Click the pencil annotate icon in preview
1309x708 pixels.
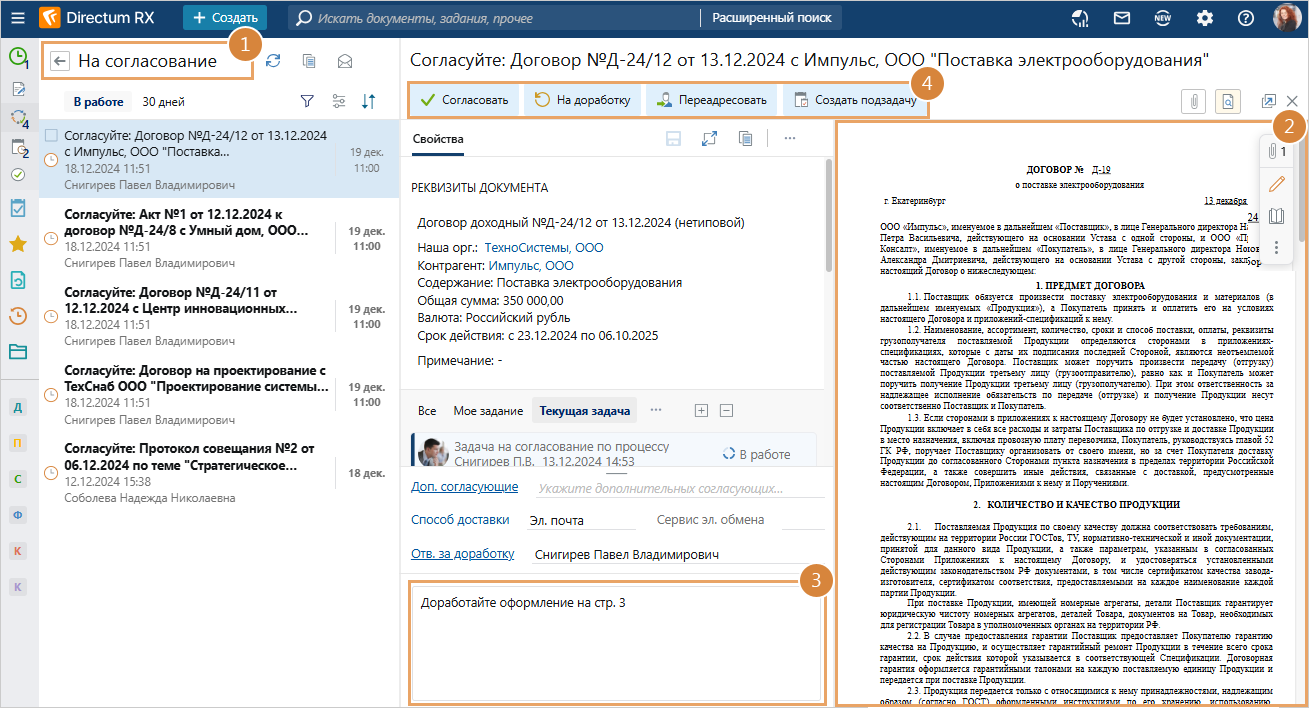pyautogui.click(x=1276, y=184)
